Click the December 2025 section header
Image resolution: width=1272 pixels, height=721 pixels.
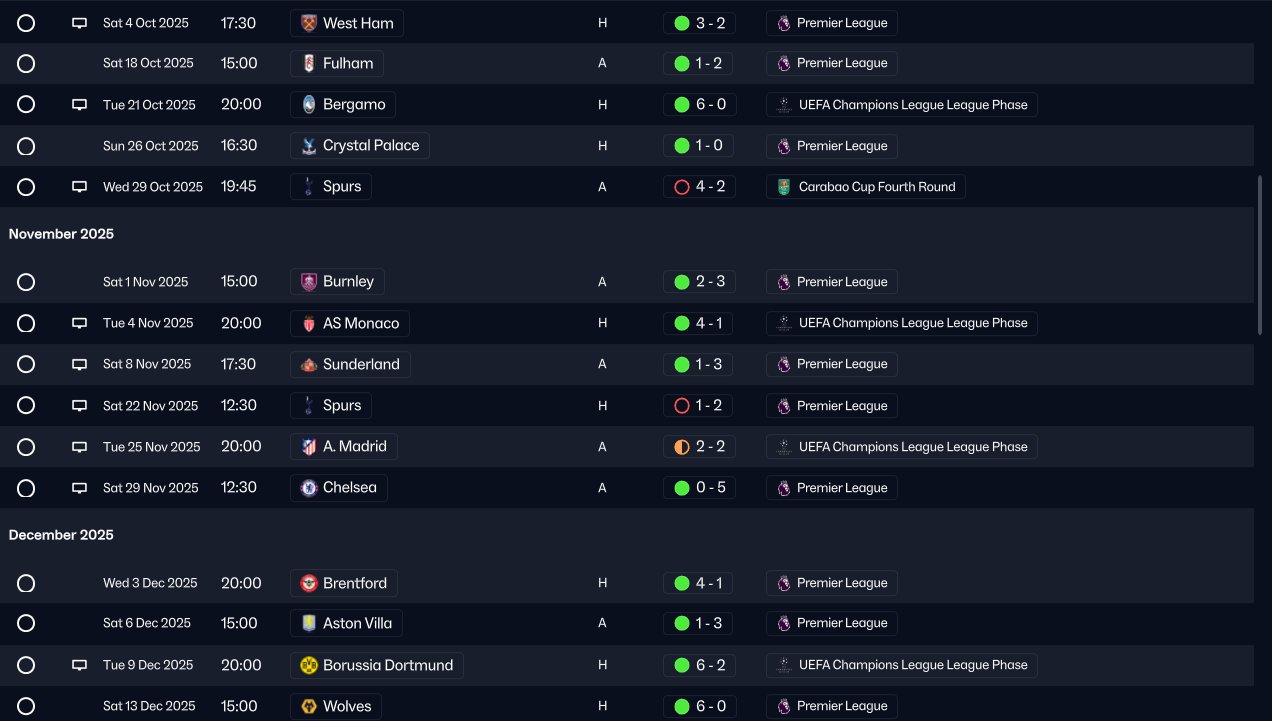click(62, 535)
